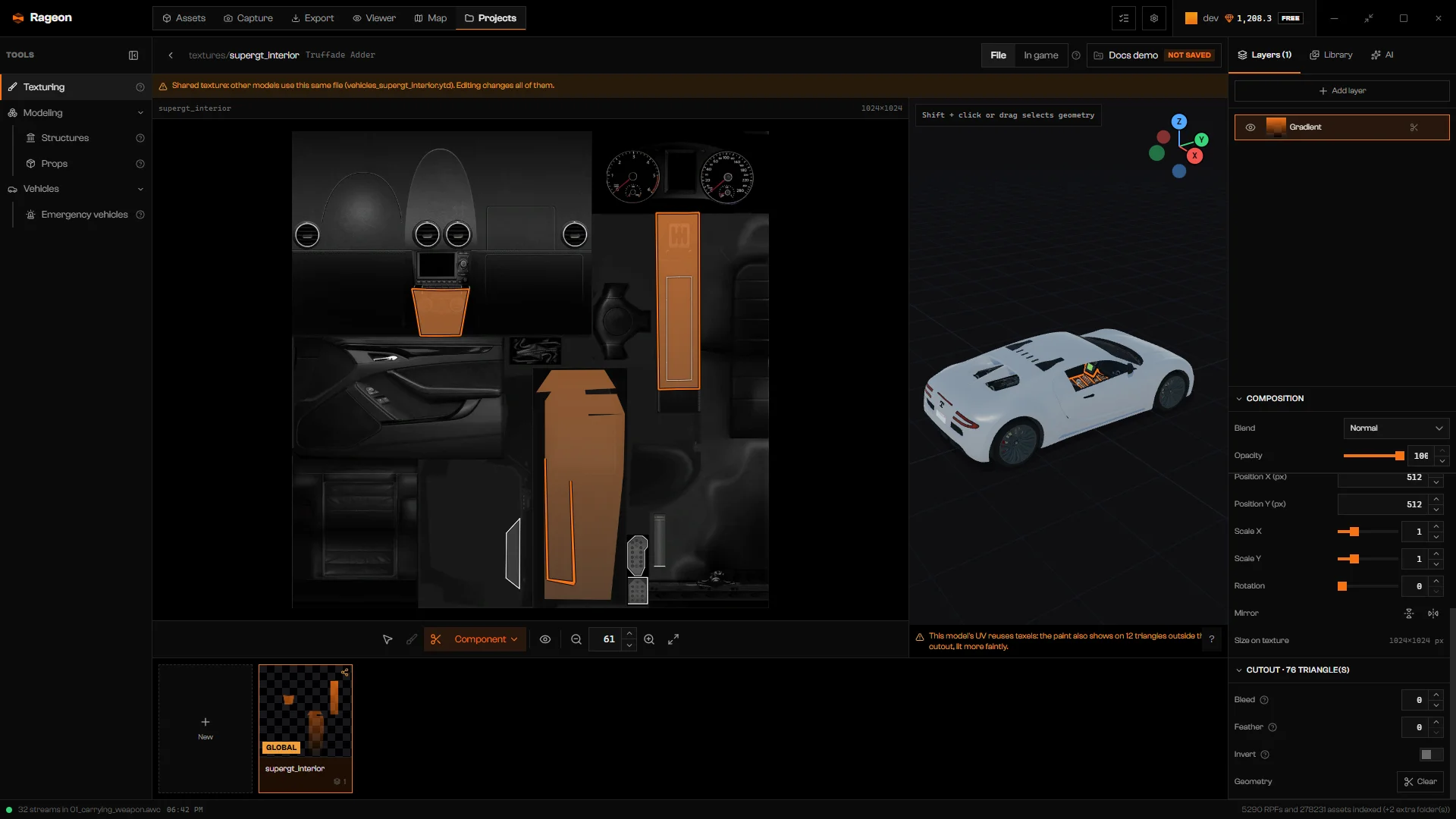1456x819 pixels.
Task: Zoom in on the texture canvas
Action: (649, 639)
